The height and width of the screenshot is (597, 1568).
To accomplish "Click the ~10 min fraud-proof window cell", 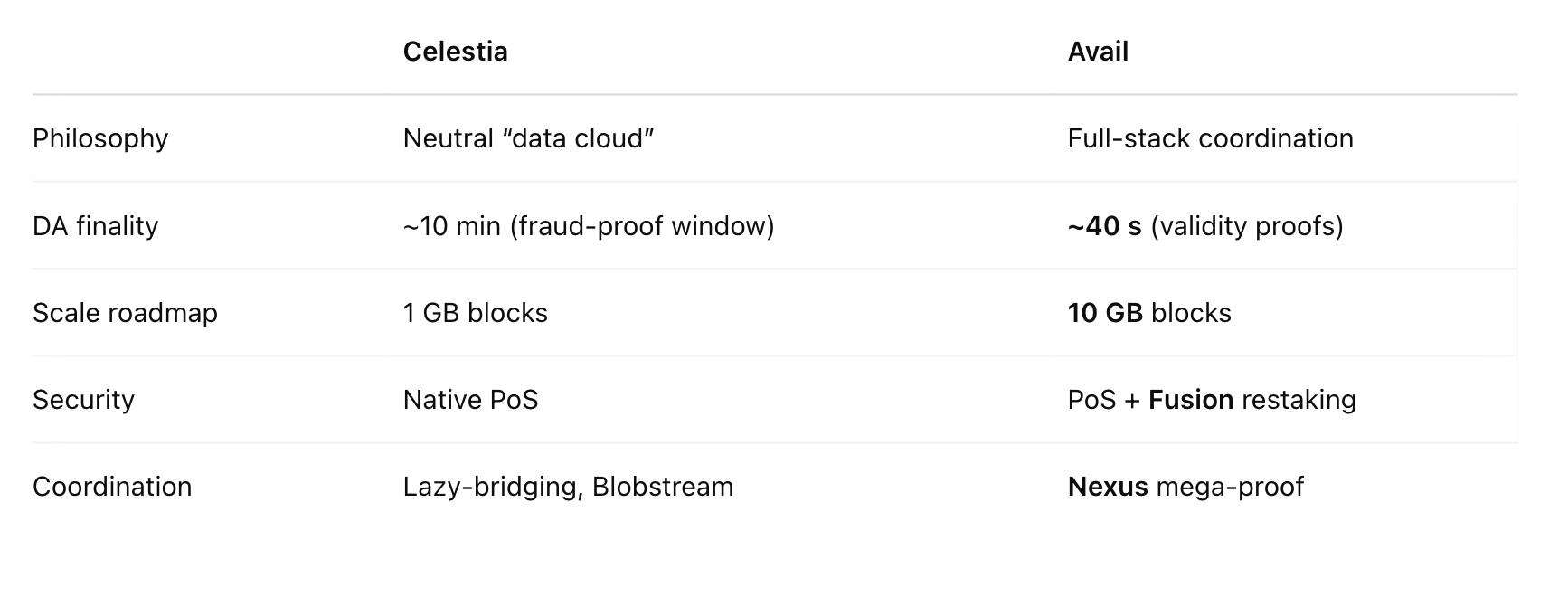I will point(589,226).
